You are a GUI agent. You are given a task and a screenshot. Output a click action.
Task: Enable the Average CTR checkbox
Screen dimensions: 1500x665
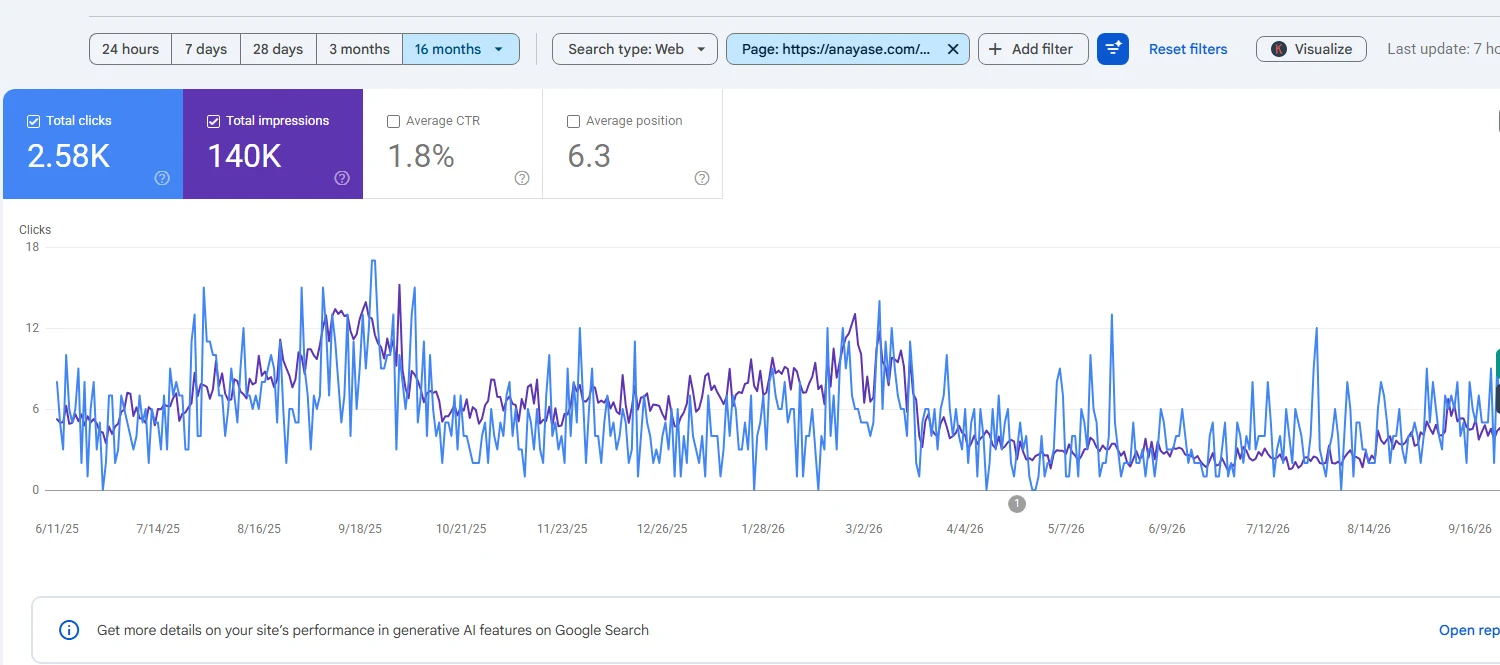[393, 121]
